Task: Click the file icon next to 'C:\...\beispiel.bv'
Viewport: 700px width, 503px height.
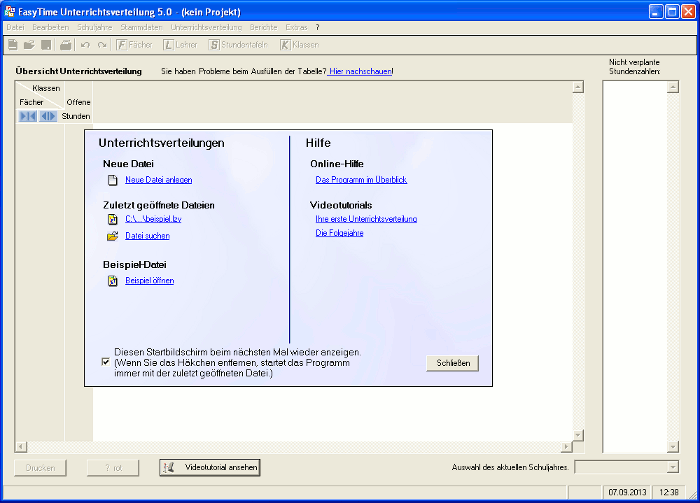Action: point(113,218)
